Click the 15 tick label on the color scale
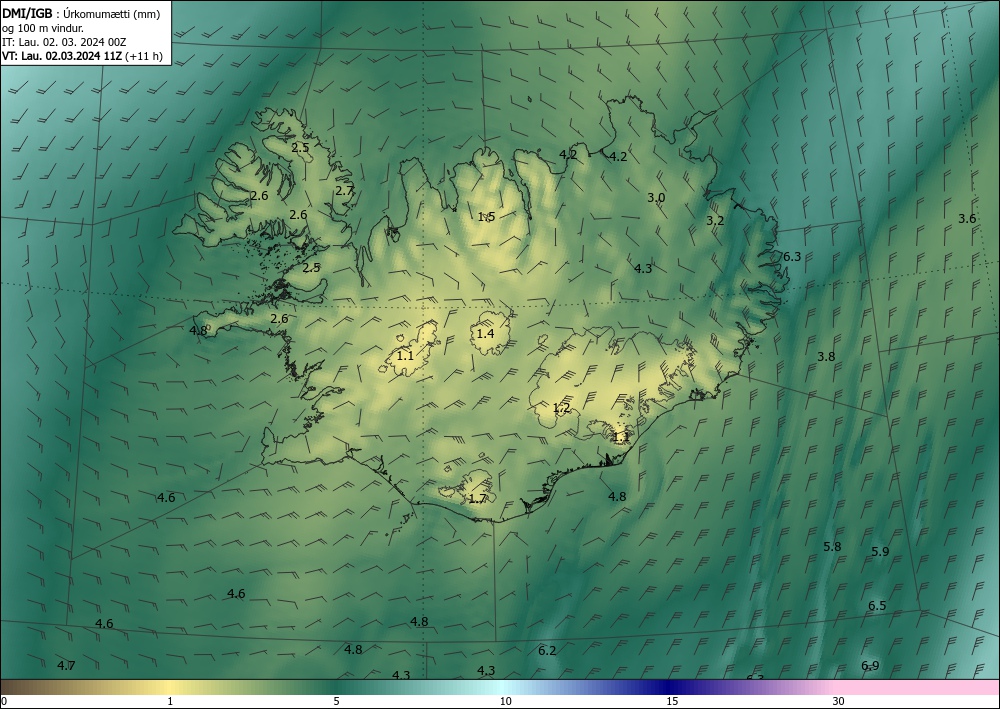This screenshot has height=709, width=1000. click(672, 702)
